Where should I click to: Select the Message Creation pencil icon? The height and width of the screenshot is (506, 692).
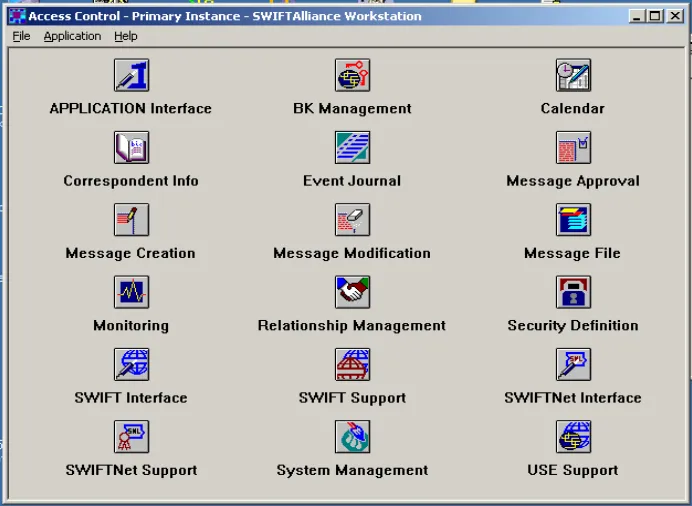point(132,220)
